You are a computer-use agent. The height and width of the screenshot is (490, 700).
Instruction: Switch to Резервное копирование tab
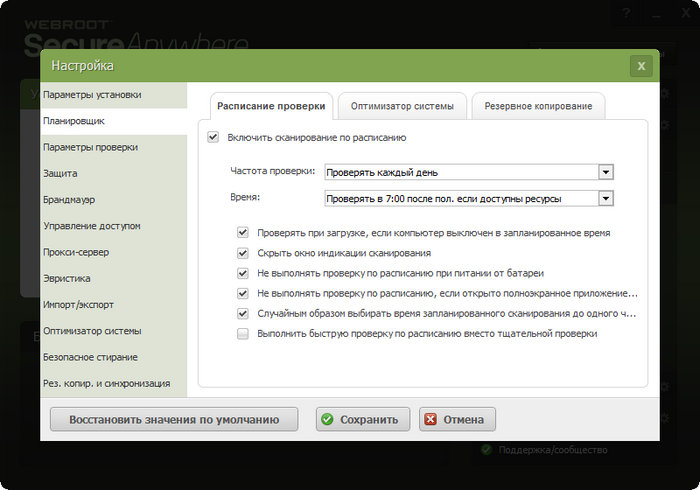[x=538, y=106]
